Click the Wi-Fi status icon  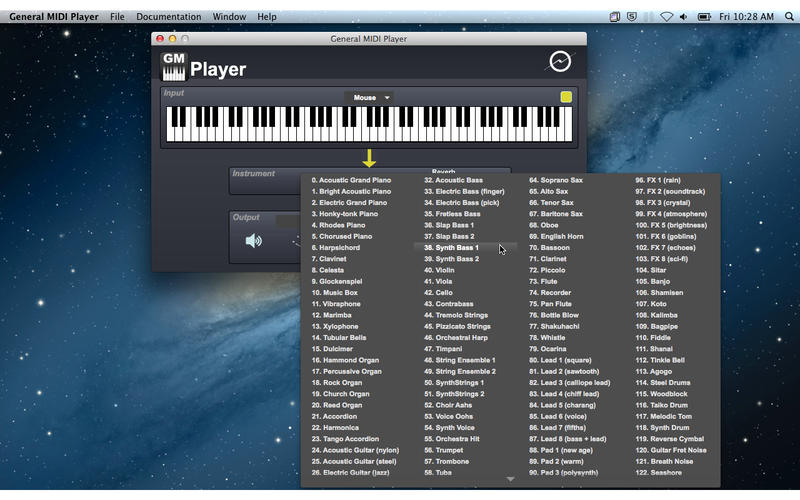[x=666, y=17]
